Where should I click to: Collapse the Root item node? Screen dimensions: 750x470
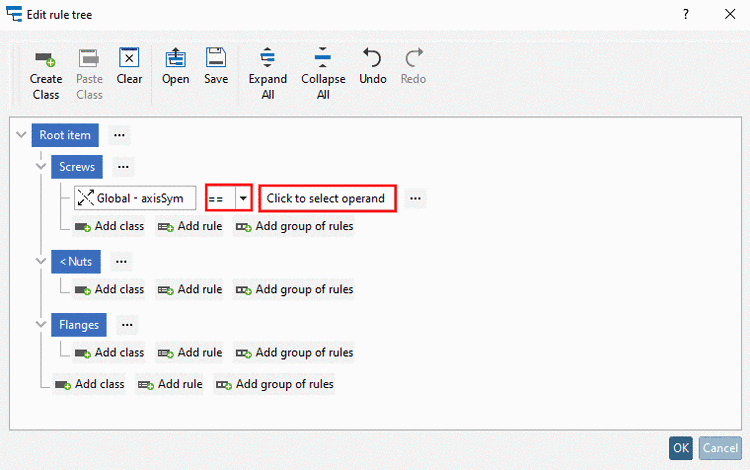[x=21, y=135]
